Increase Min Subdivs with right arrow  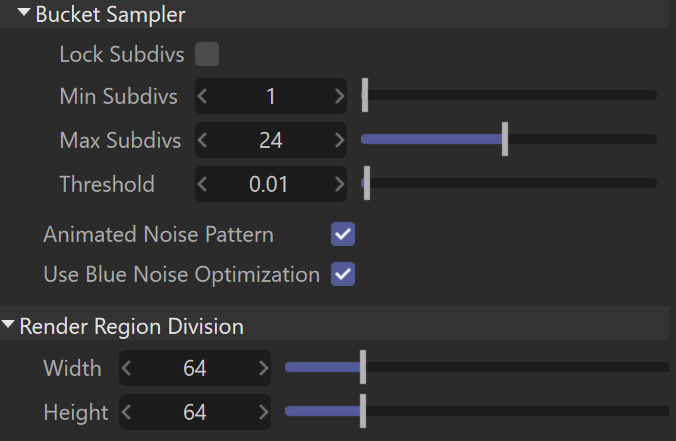coord(340,96)
